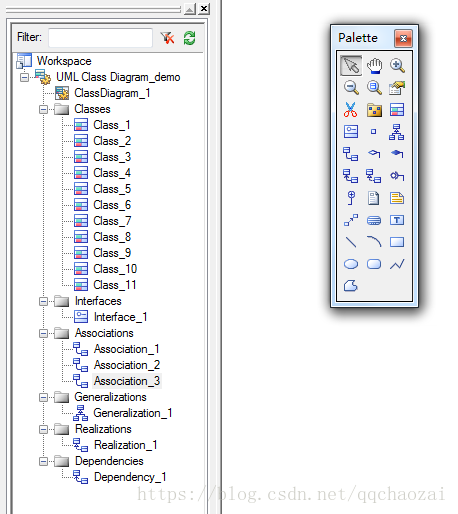
Task: Refresh the browser using green arrows icon
Action: click(190, 38)
